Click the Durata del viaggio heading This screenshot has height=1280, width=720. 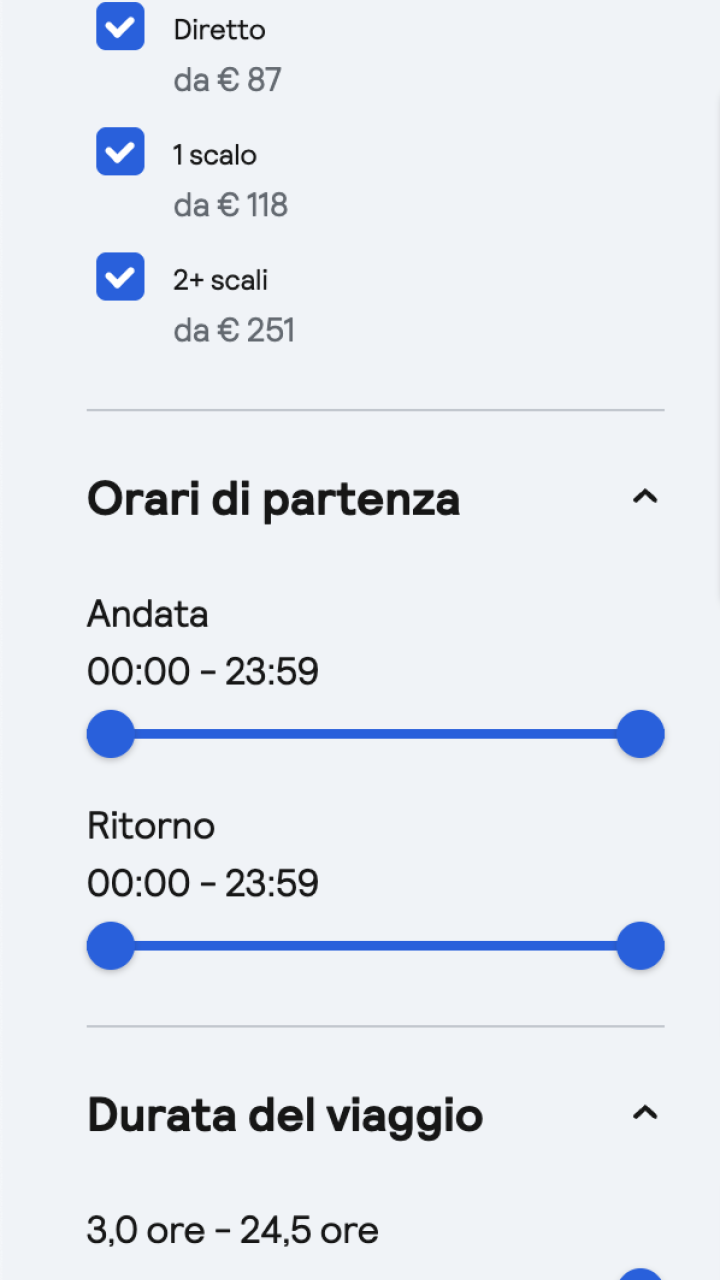click(285, 1115)
